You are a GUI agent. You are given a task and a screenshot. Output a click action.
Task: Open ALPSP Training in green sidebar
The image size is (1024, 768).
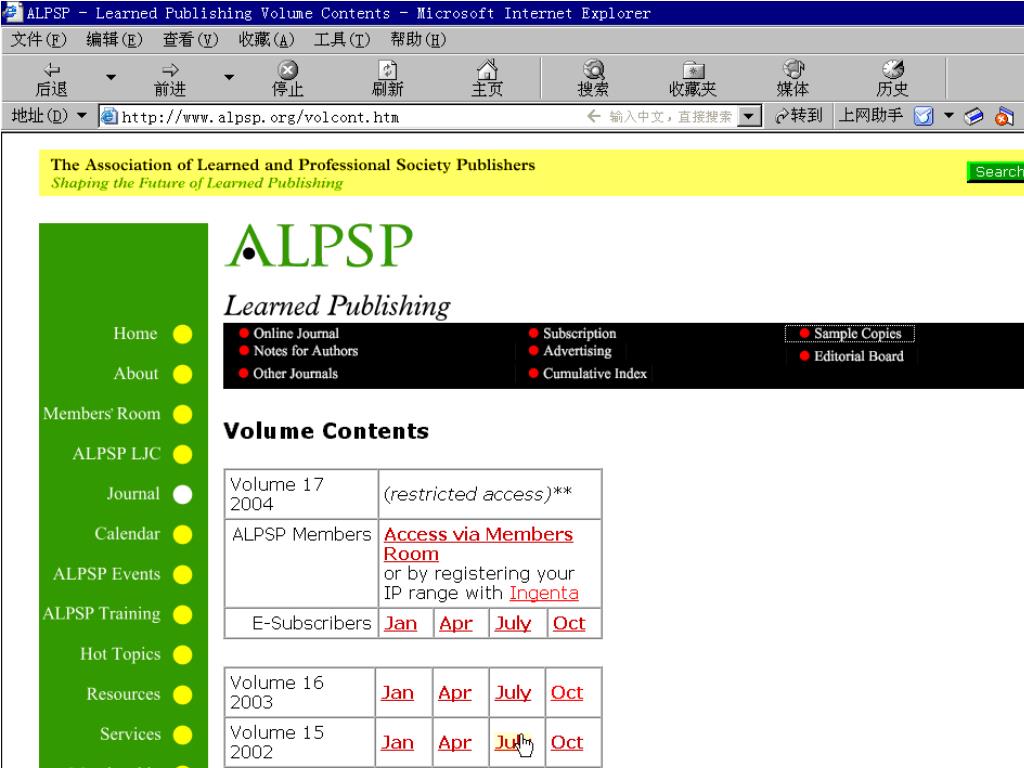tap(101, 614)
